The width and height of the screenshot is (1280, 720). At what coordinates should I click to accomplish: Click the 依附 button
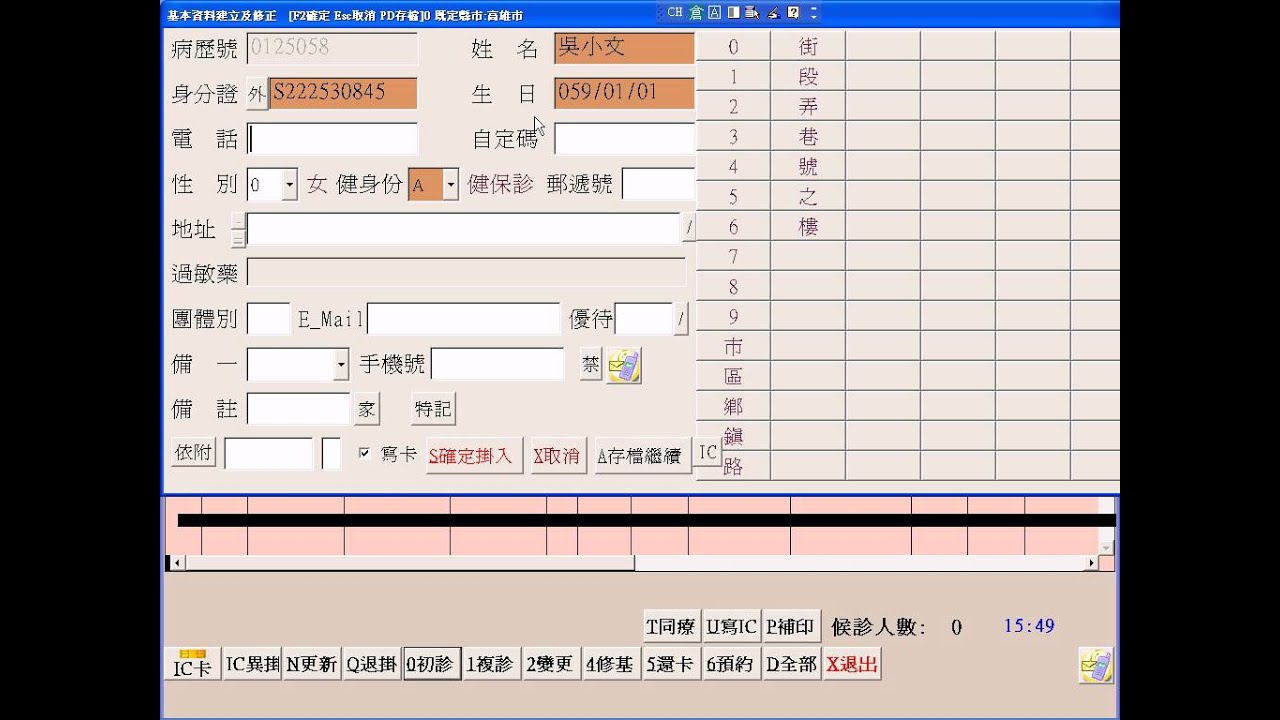(193, 452)
